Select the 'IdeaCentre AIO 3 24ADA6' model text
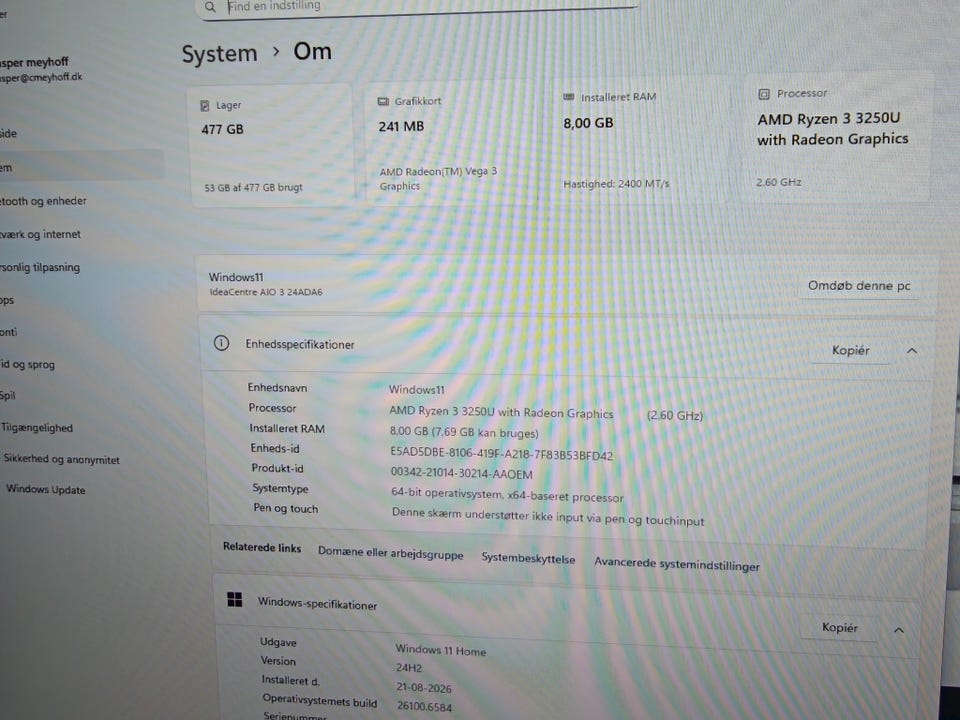This screenshot has height=720, width=960. click(266, 292)
